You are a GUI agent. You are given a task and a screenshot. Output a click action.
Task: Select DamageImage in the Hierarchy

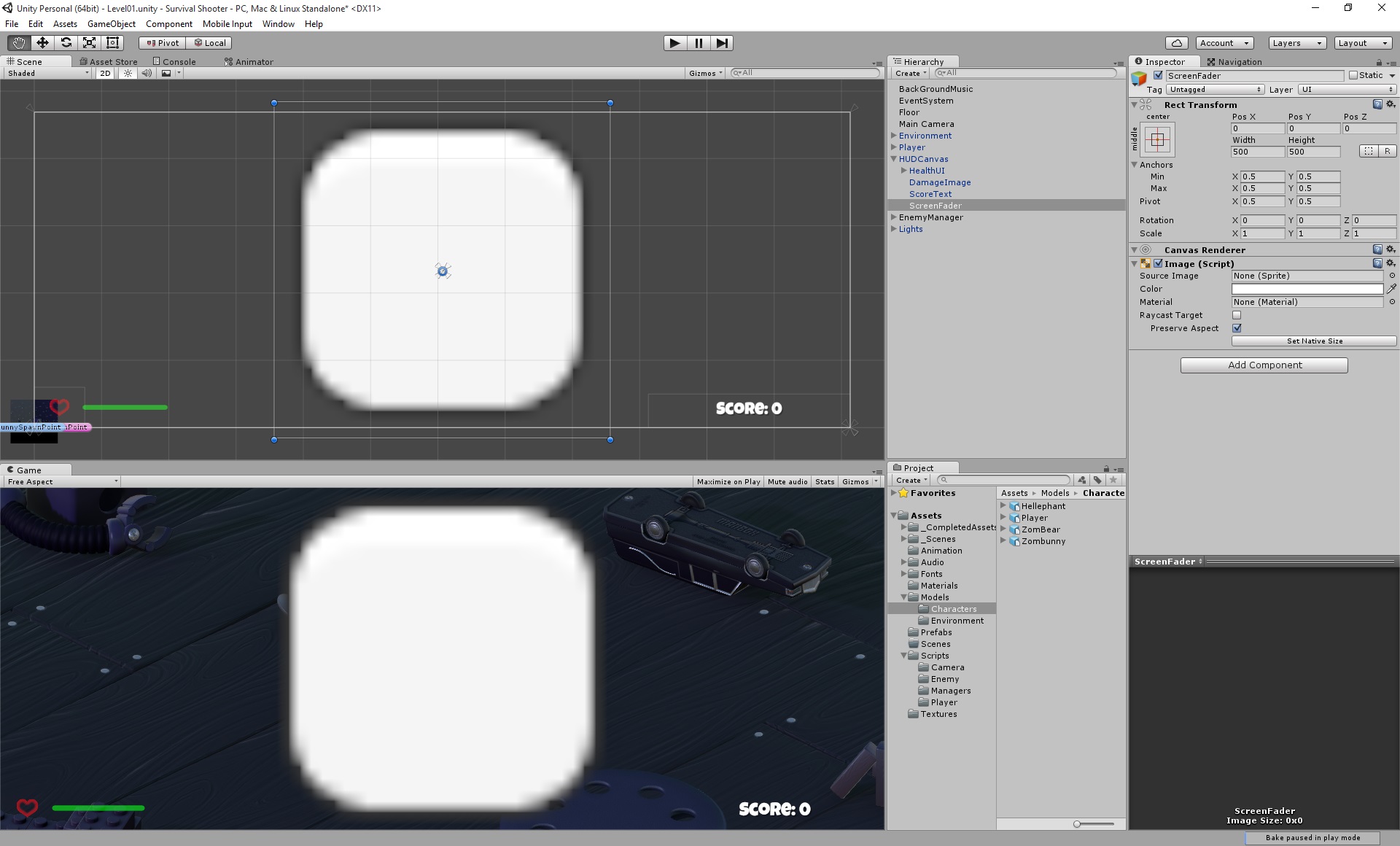pos(940,182)
